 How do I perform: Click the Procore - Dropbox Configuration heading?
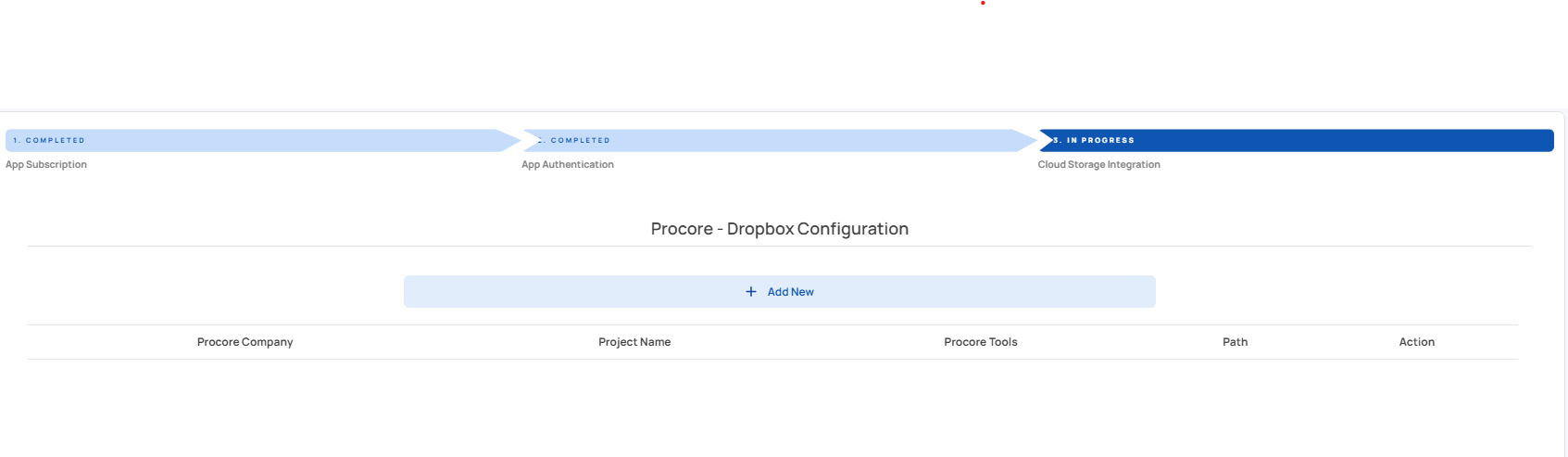pos(780,229)
